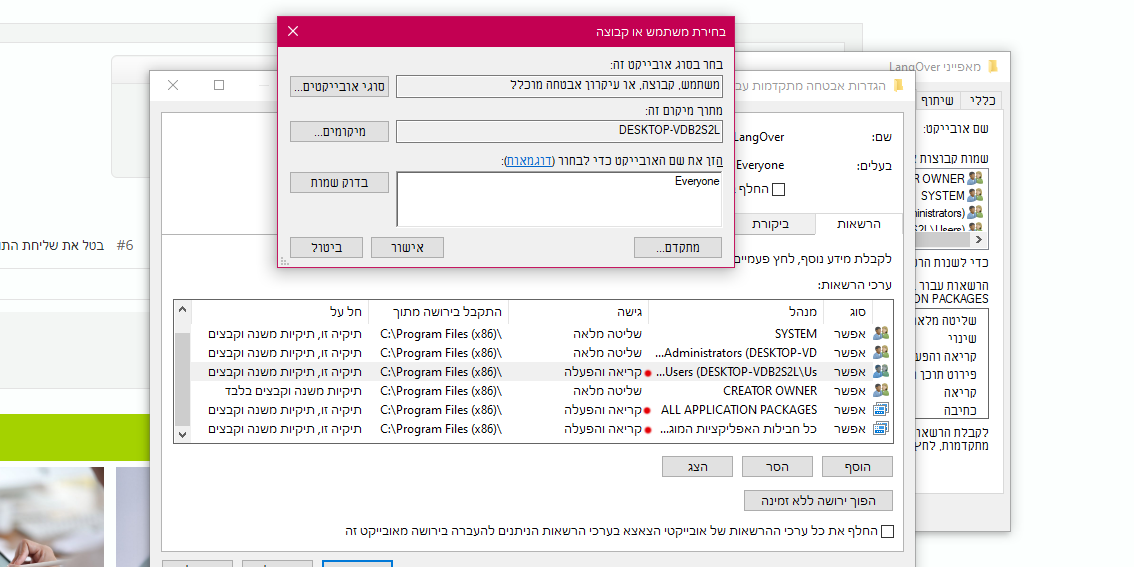Click the group icon in the Administrators permission row

(881, 352)
